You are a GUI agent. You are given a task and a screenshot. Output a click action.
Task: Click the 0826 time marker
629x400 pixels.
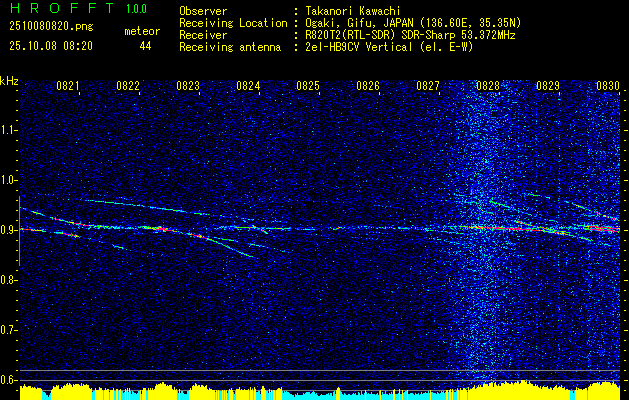368,85
